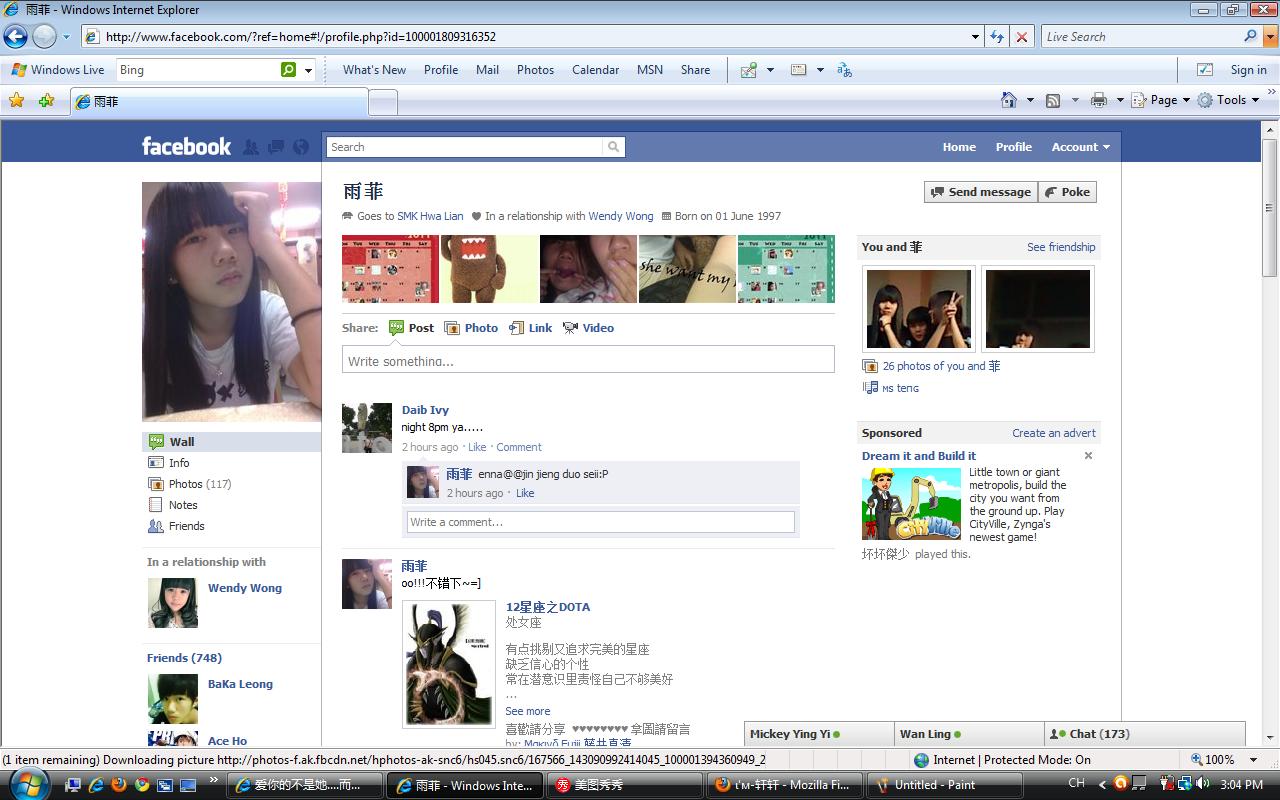Refresh the page using the address bar icon
The image size is (1280, 800).
tap(997, 37)
